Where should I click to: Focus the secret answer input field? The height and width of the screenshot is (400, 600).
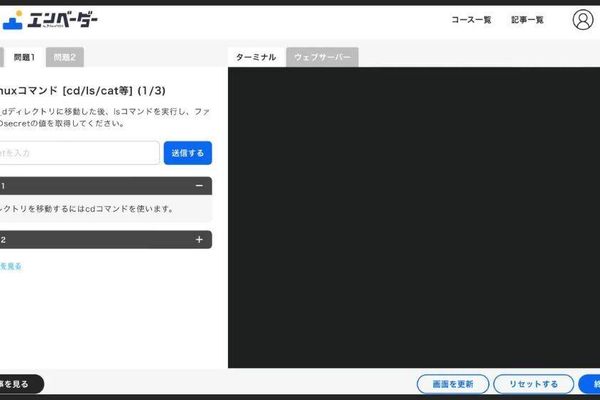pos(79,153)
